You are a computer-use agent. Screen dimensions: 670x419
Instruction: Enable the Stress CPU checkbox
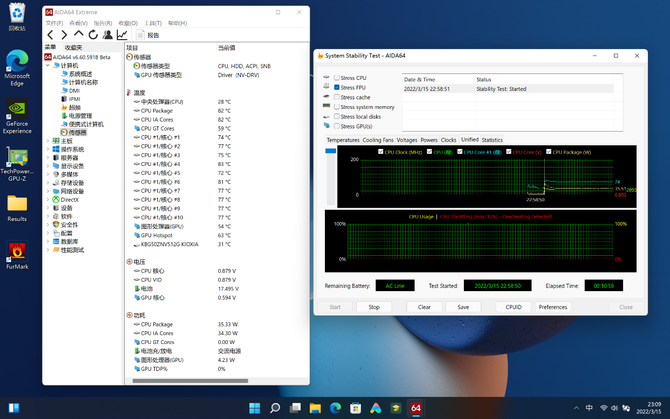pyautogui.click(x=337, y=77)
